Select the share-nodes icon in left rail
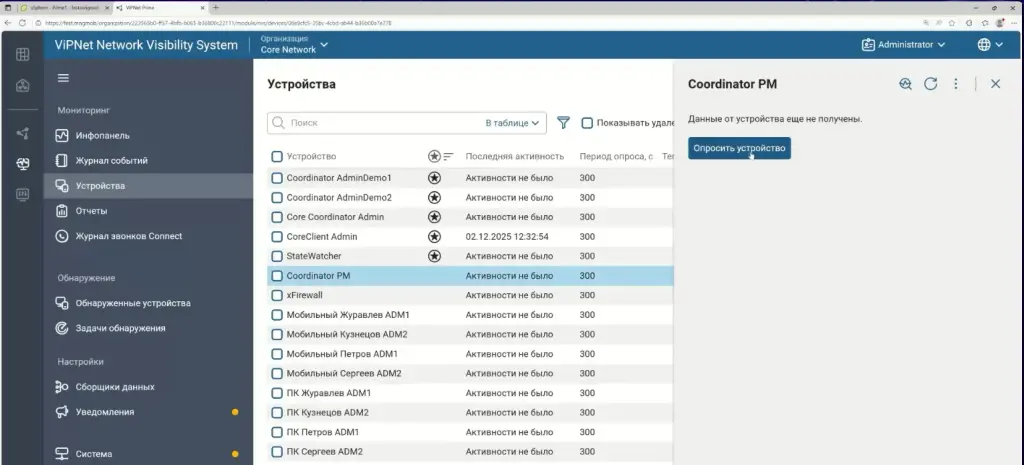The image size is (1024, 465). [23, 134]
